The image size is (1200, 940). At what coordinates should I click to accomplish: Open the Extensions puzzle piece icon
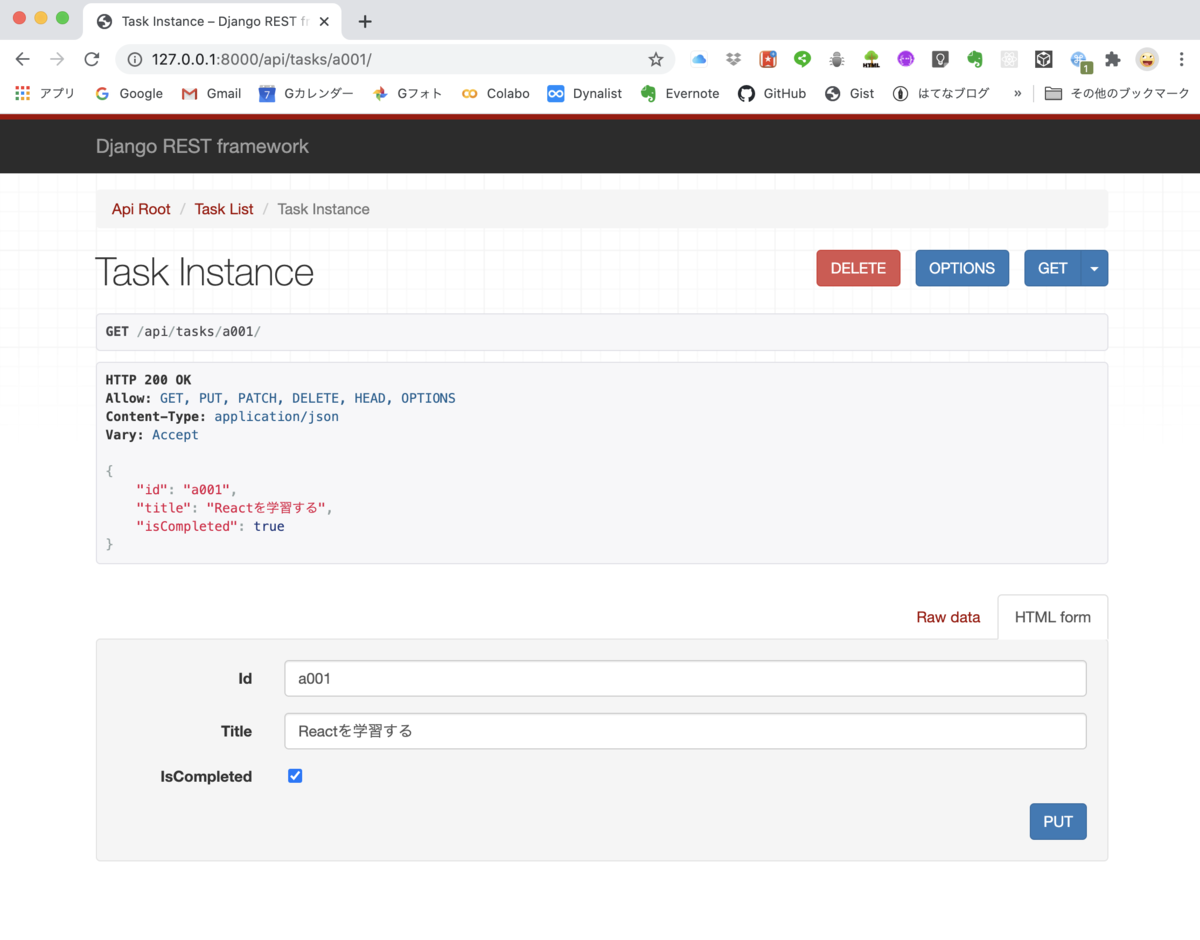(x=1112, y=60)
